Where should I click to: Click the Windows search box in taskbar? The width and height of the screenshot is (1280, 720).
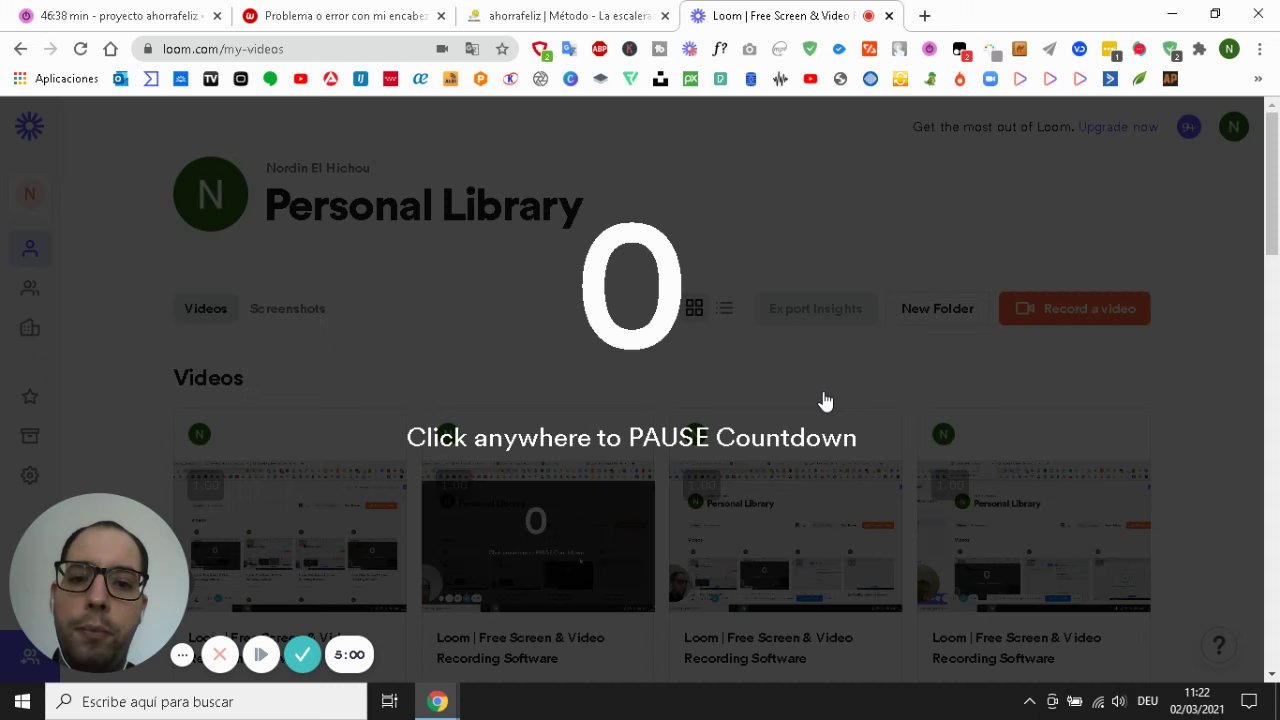pos(206,702)
